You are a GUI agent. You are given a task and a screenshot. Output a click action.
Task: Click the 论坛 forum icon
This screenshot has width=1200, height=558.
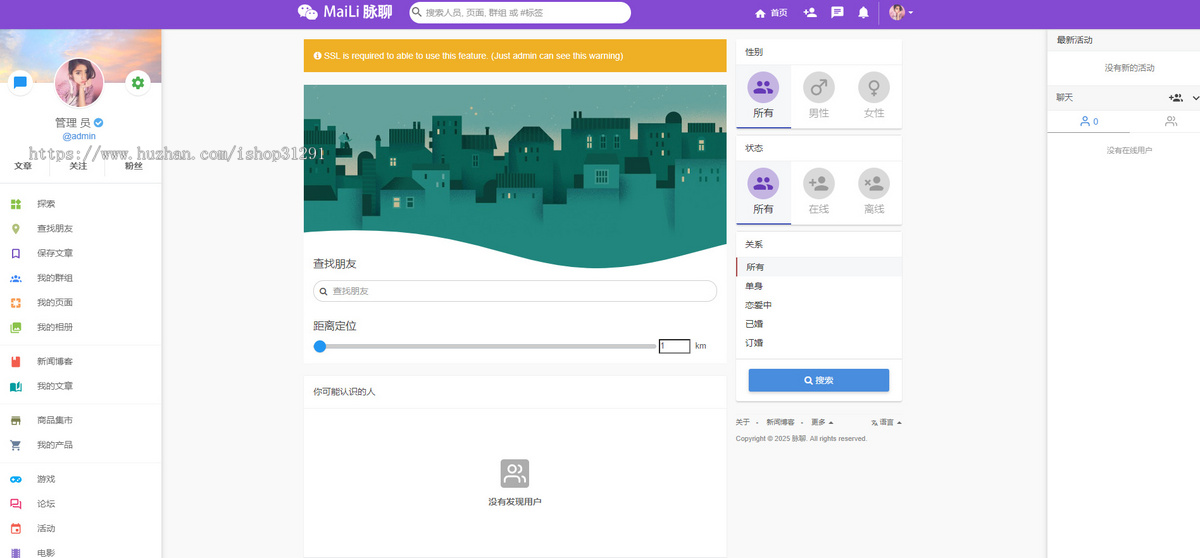(16, 504)
